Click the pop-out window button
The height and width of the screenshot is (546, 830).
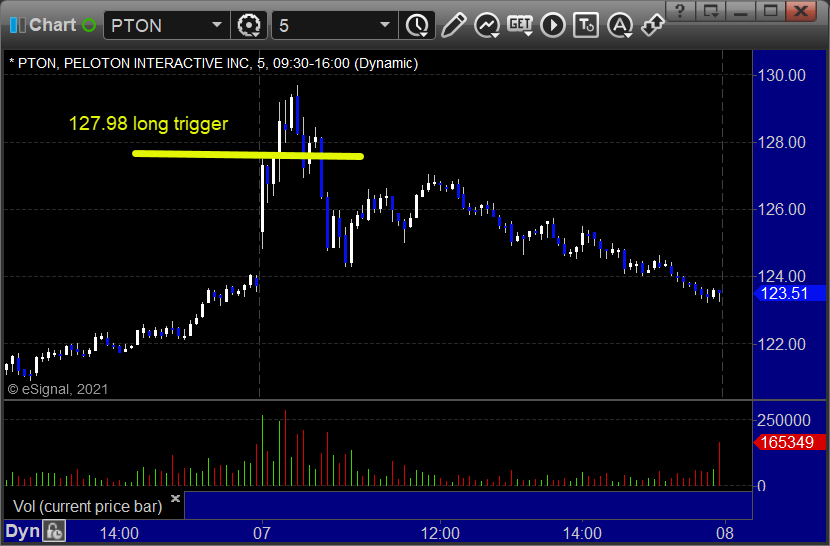tap(710, 11)
